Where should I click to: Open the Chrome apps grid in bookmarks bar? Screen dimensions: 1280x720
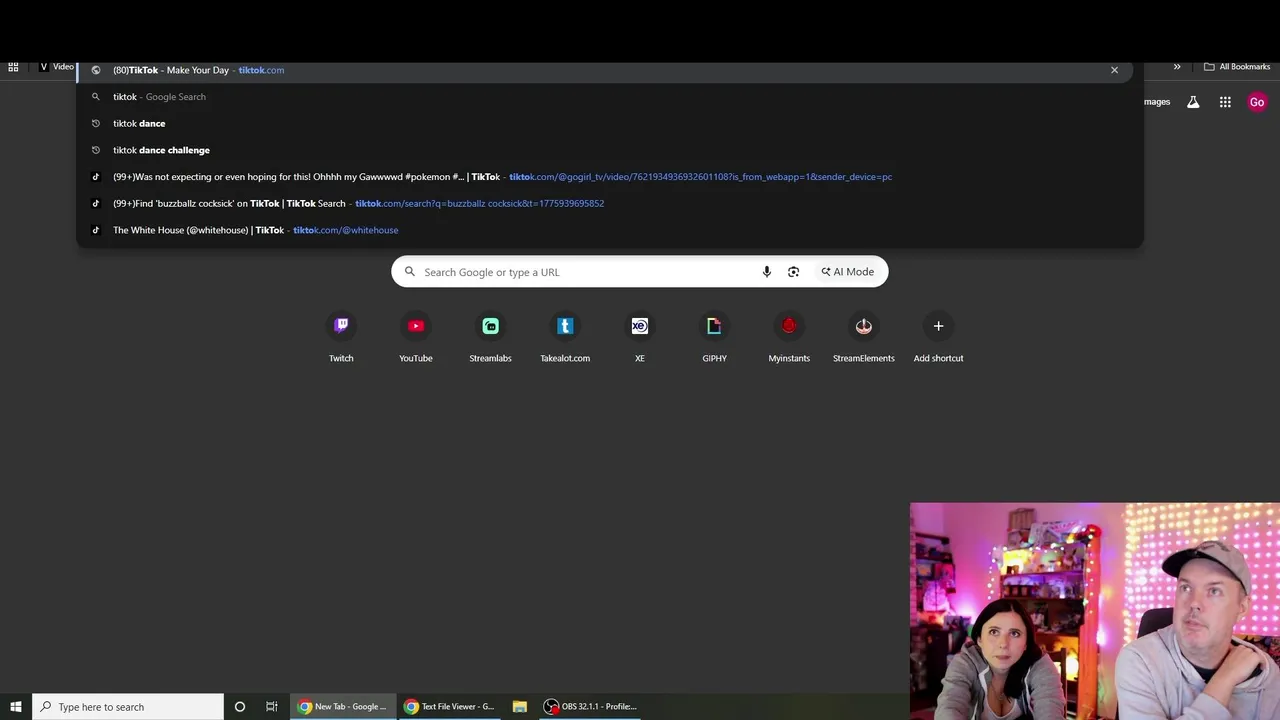click(13, 67)
